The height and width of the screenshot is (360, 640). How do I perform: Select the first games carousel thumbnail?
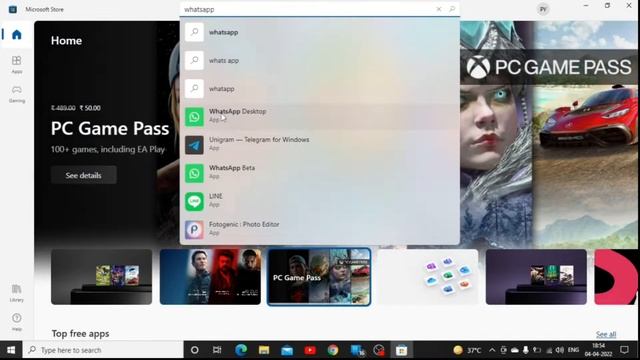point(101,277)
